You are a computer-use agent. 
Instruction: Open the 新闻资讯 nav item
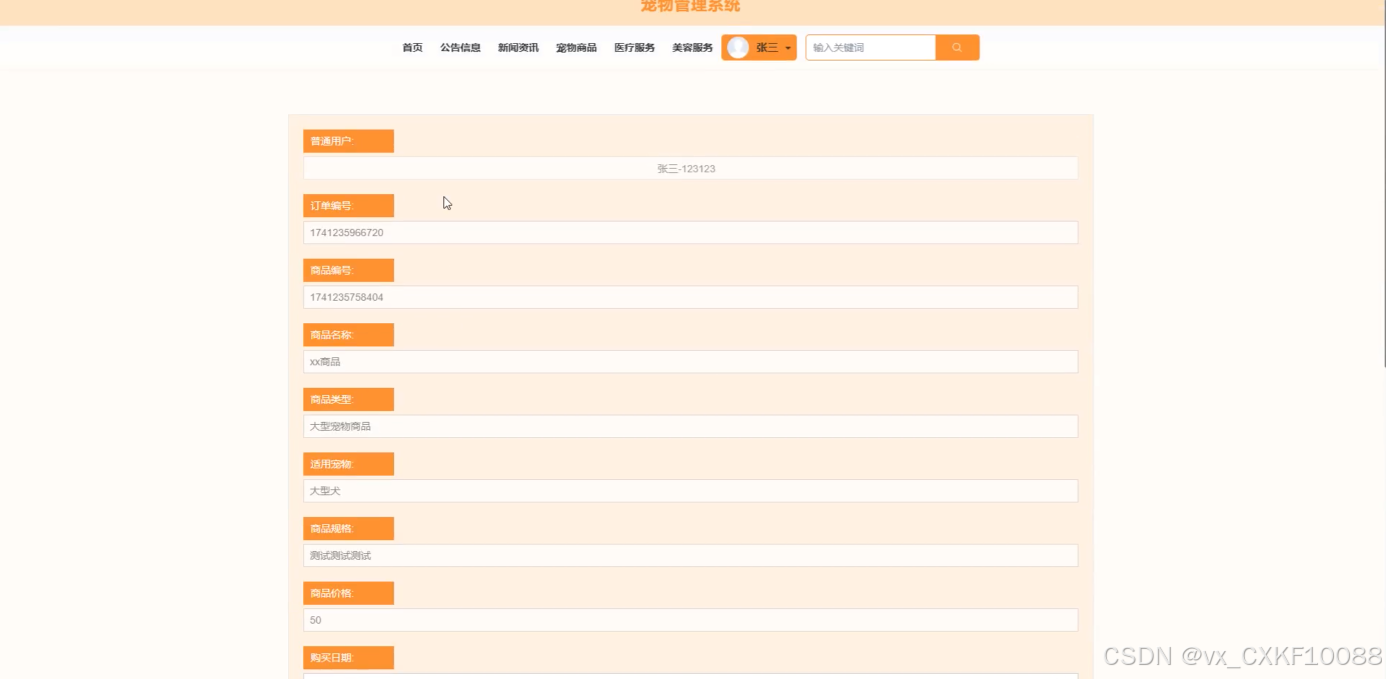[518, 47]
